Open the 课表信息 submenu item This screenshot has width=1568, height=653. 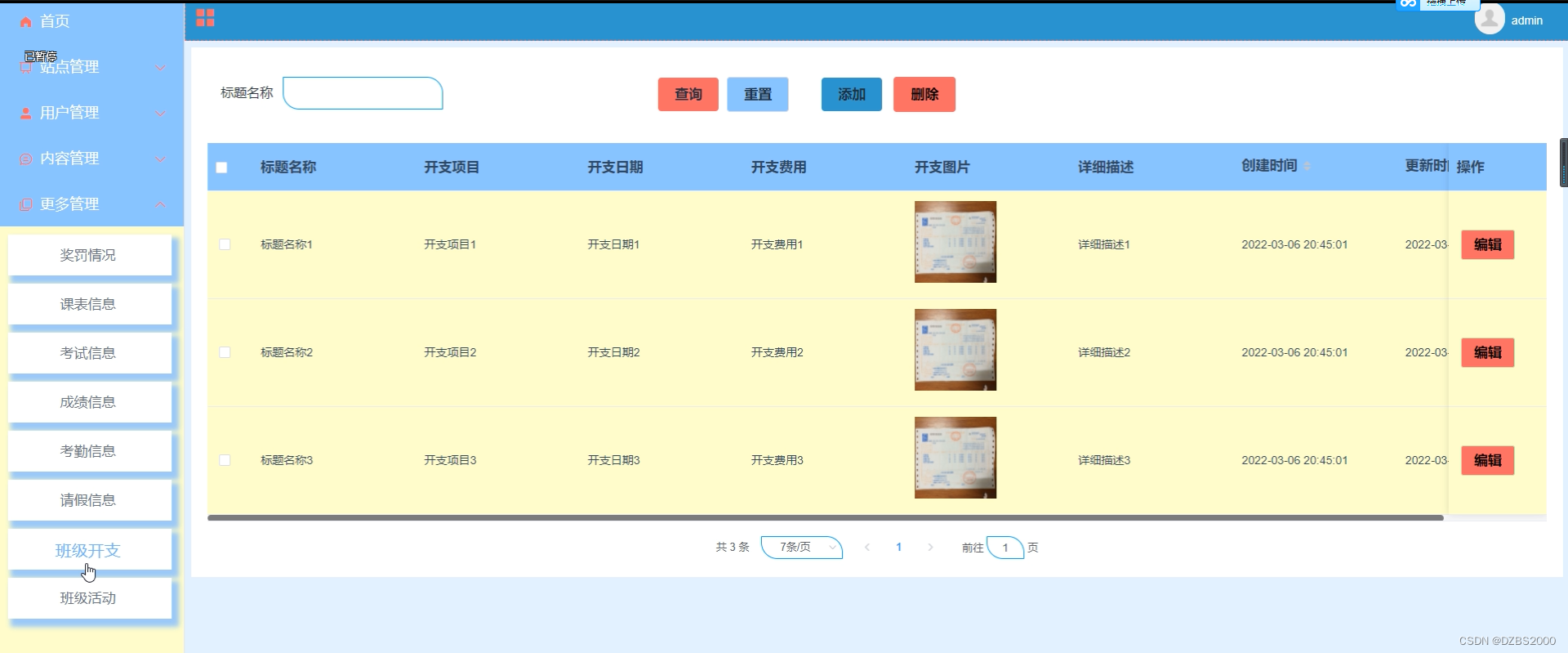(90, 304)
